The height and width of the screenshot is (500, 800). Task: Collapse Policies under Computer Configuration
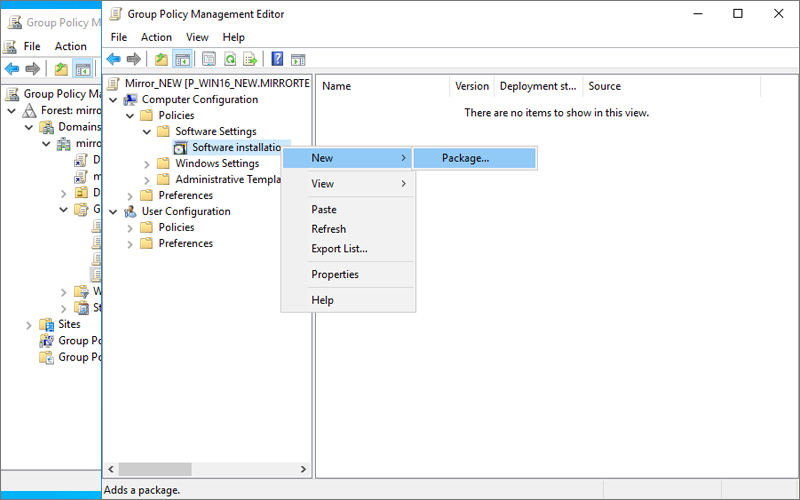[x=130, y=116]
